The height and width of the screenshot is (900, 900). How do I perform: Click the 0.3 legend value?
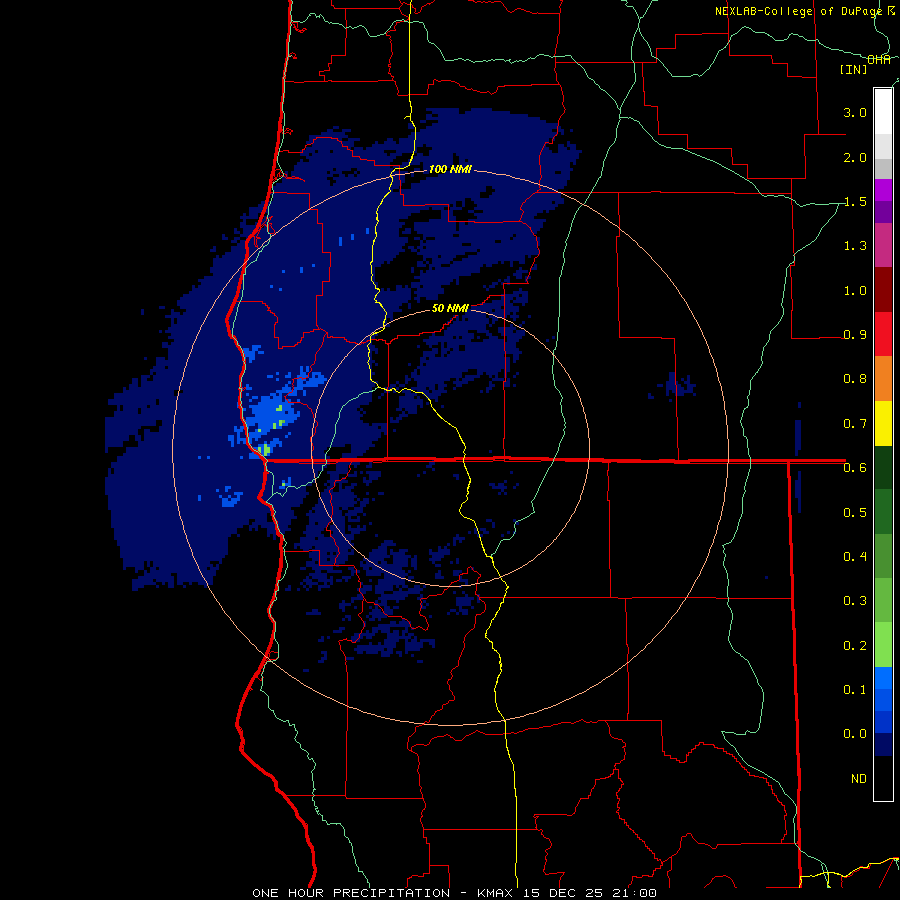pos(855,601)
